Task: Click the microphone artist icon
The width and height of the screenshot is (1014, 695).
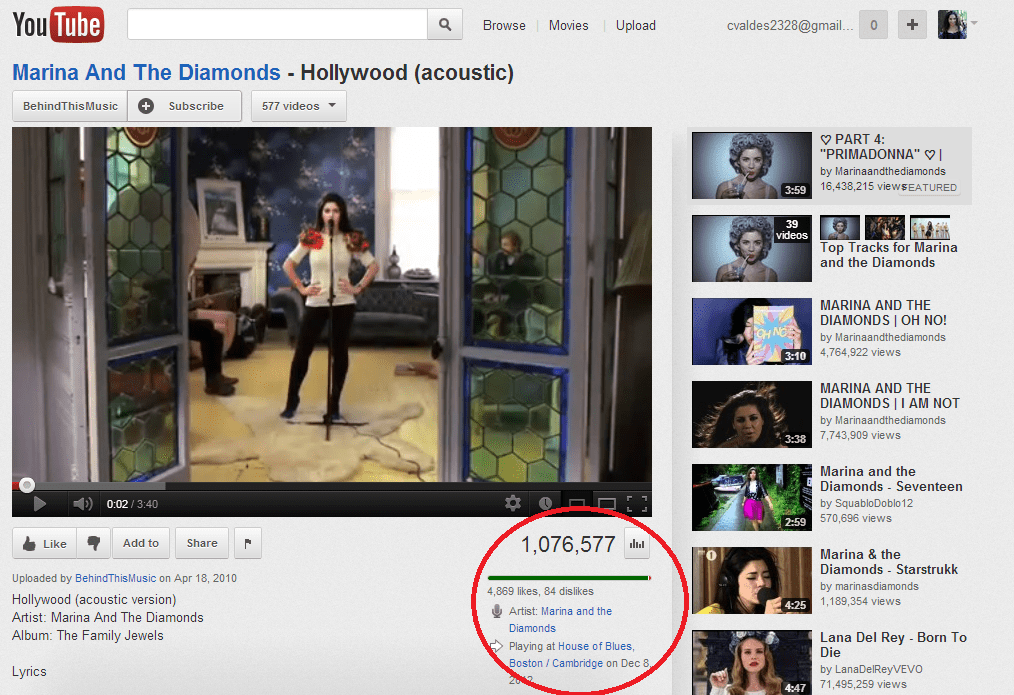Action: 497,611
